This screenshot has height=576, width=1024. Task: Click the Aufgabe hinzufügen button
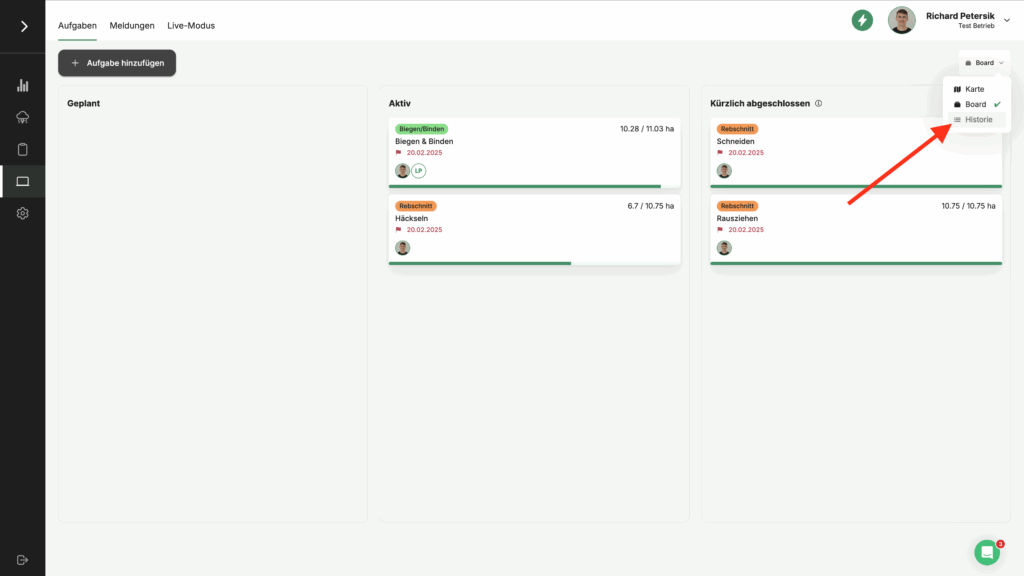point(117,63)
